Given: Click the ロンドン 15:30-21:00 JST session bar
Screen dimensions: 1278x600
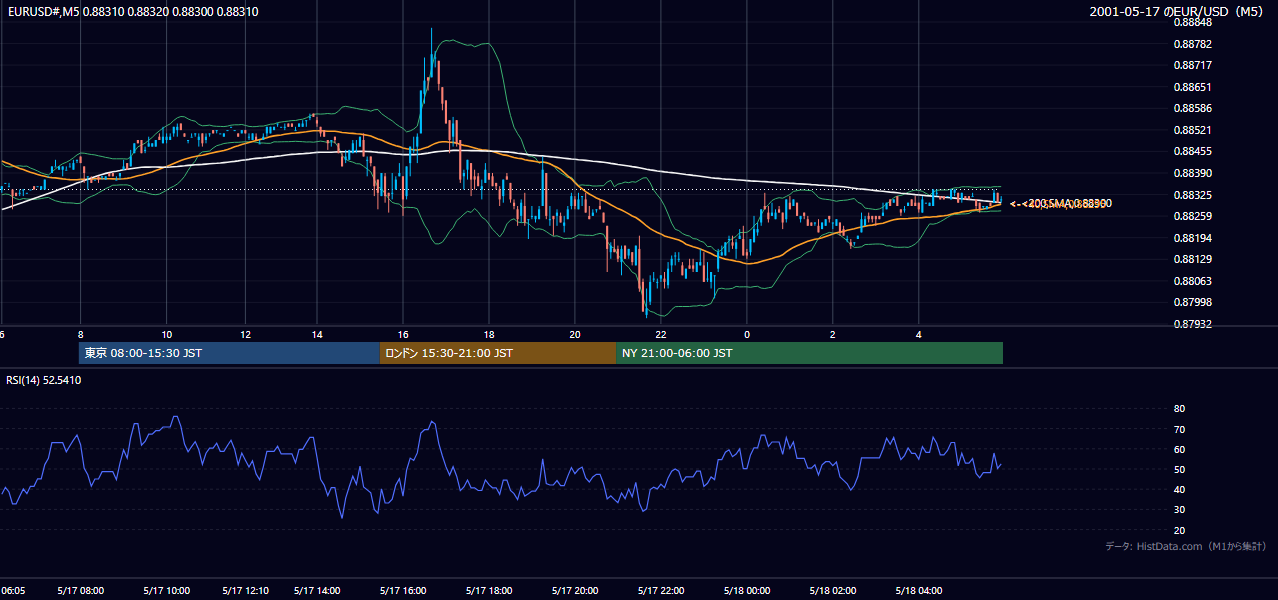Looking at the screenshot, I should (x=498, y=353).
